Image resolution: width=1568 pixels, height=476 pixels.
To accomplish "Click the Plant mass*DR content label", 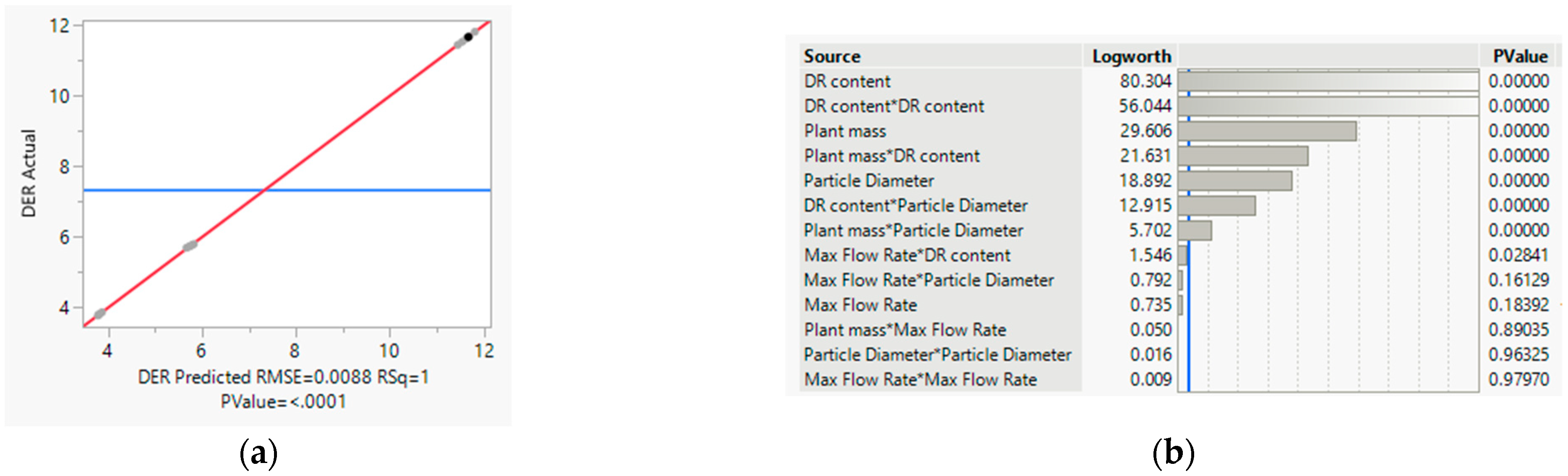I will click(892, 156).
